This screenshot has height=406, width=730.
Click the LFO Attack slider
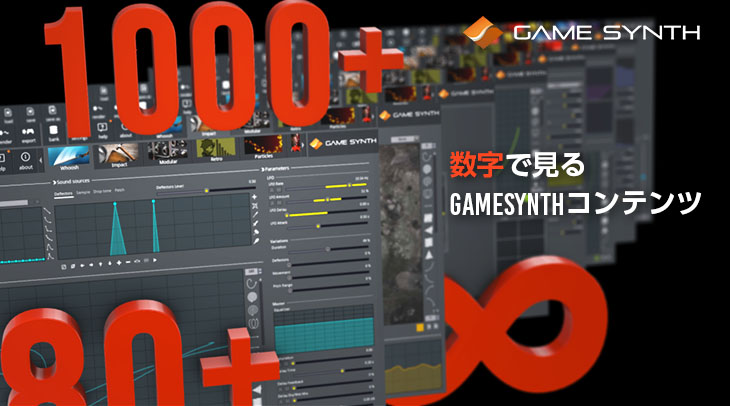[327, 226]
